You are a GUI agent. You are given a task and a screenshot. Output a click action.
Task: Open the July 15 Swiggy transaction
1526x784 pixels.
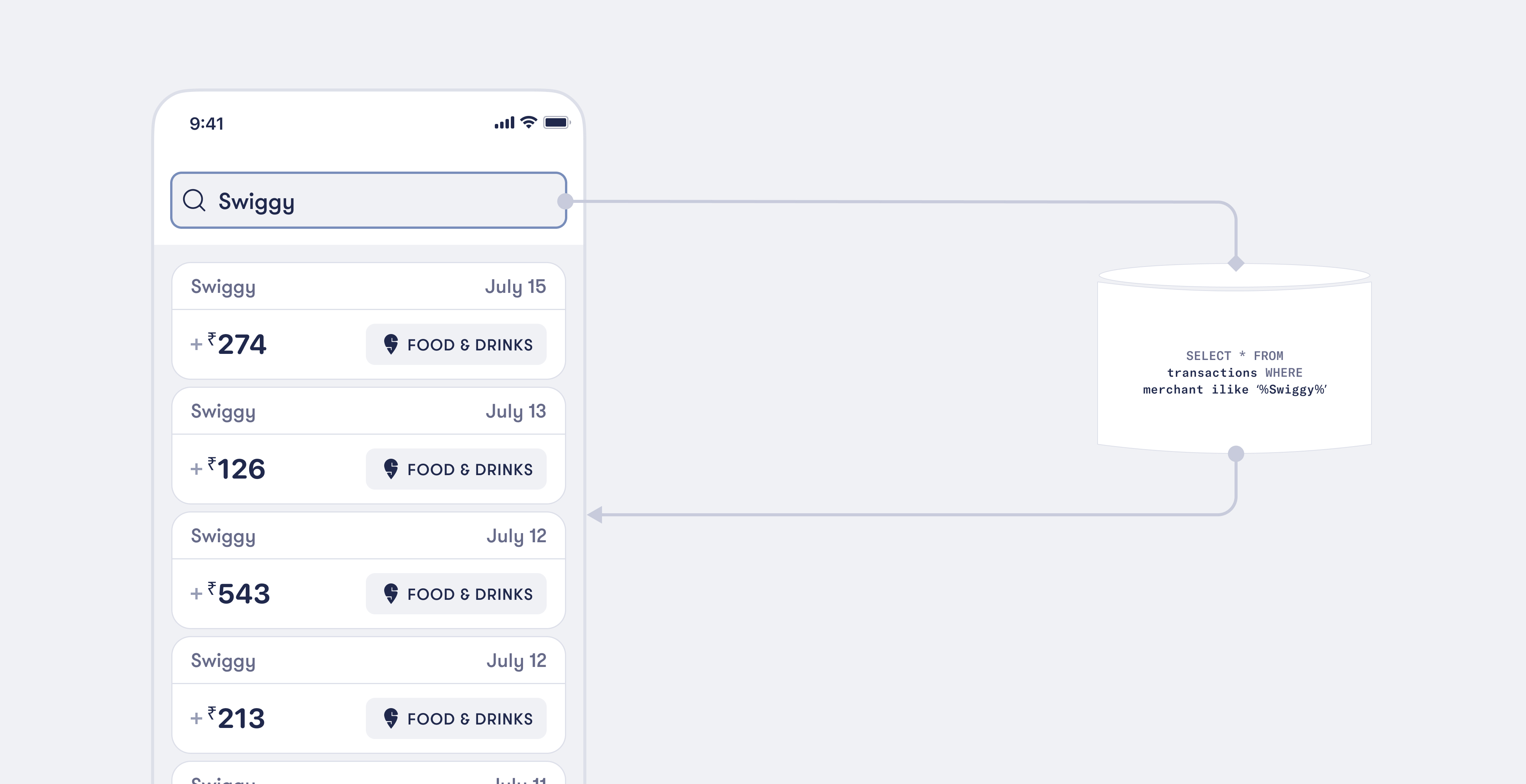[x=369, y=321]
